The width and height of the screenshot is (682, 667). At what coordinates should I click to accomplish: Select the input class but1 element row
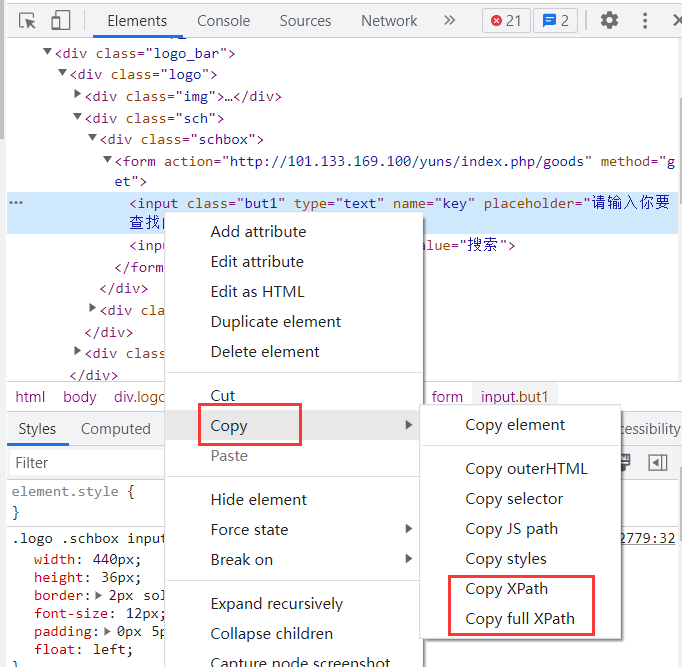point(342,213)
